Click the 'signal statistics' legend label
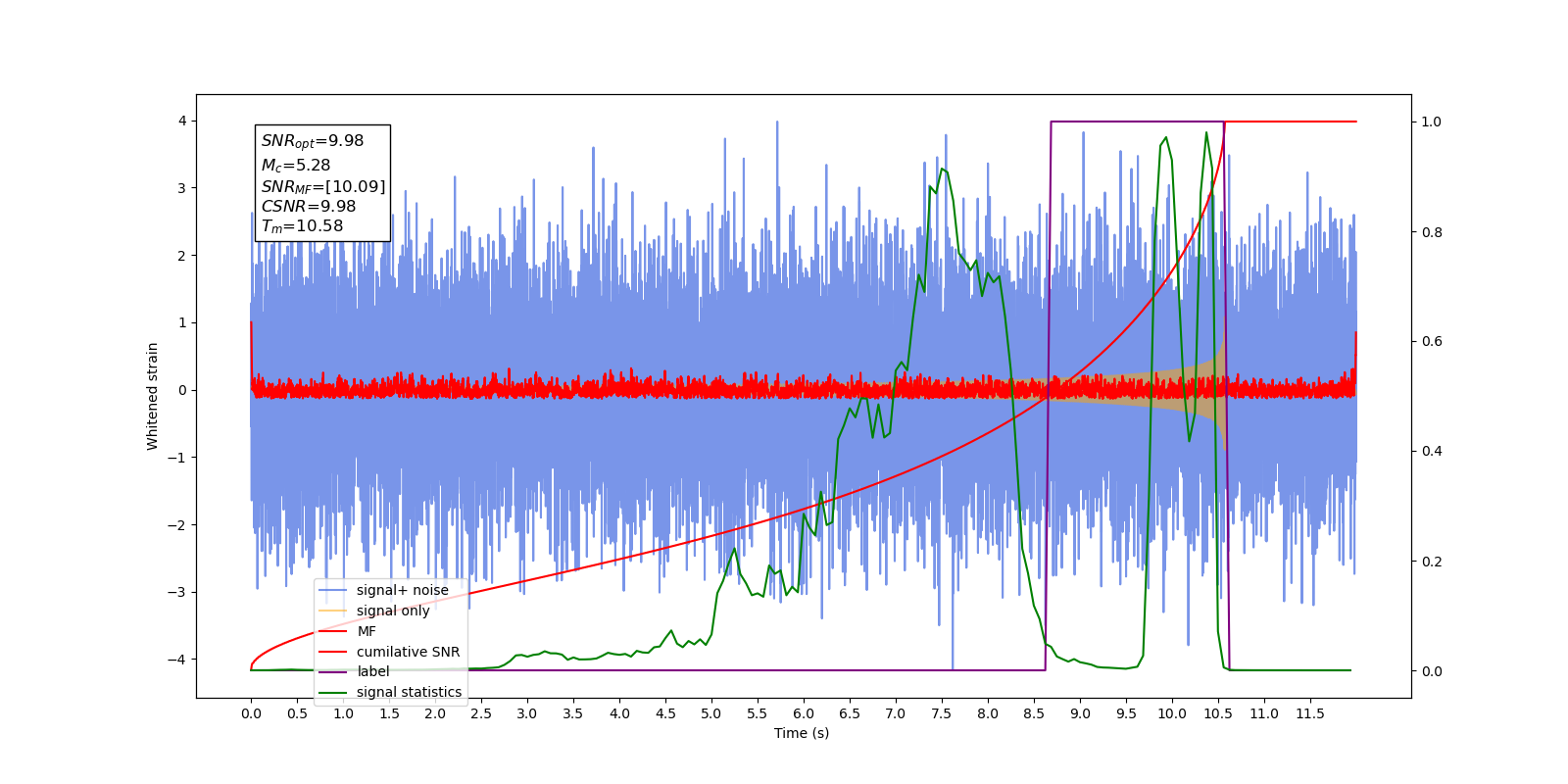This screenshot has height=784, width=1568. click(409, 692)
